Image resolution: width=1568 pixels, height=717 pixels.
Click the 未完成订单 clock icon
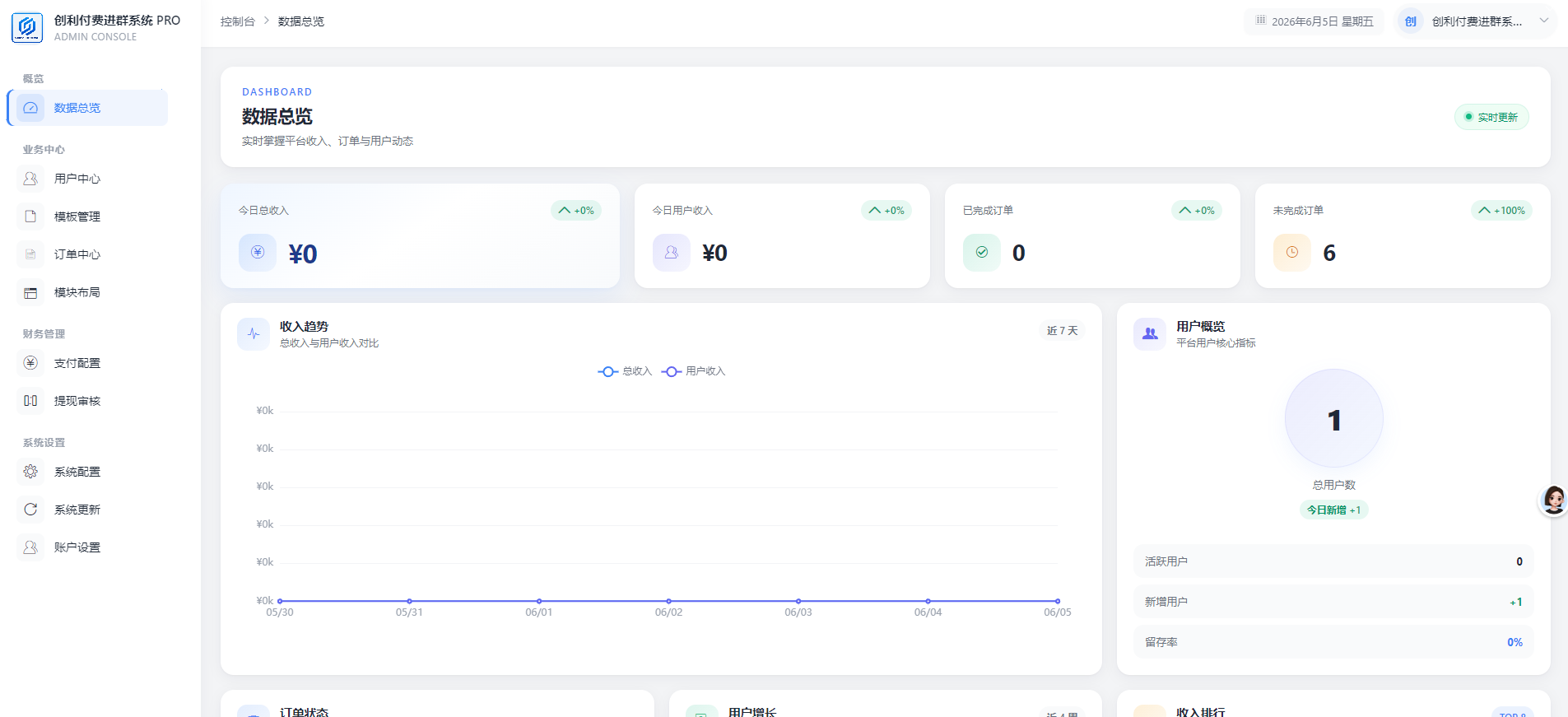pos(1292,253)
